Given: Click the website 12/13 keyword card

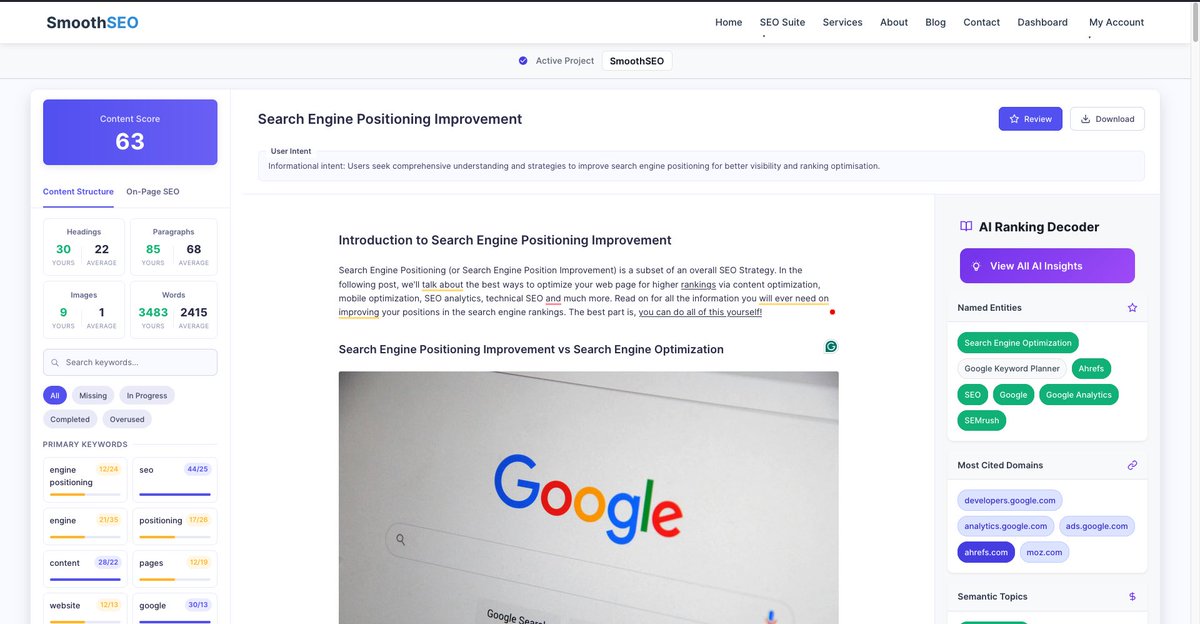Looking at the screenshot, I should pyautogui.click(x=85, y=608).
